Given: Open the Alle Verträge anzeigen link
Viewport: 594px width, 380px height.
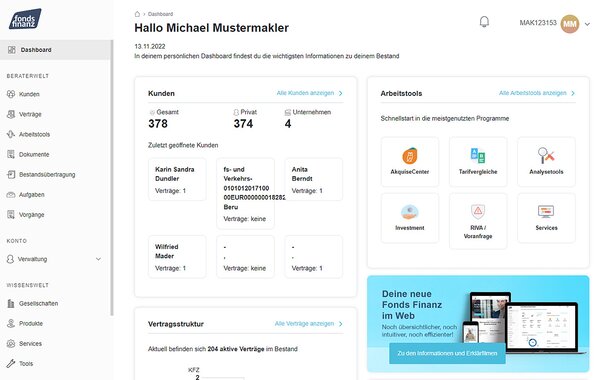Looking at the screenshot, I should click(304, 324).
